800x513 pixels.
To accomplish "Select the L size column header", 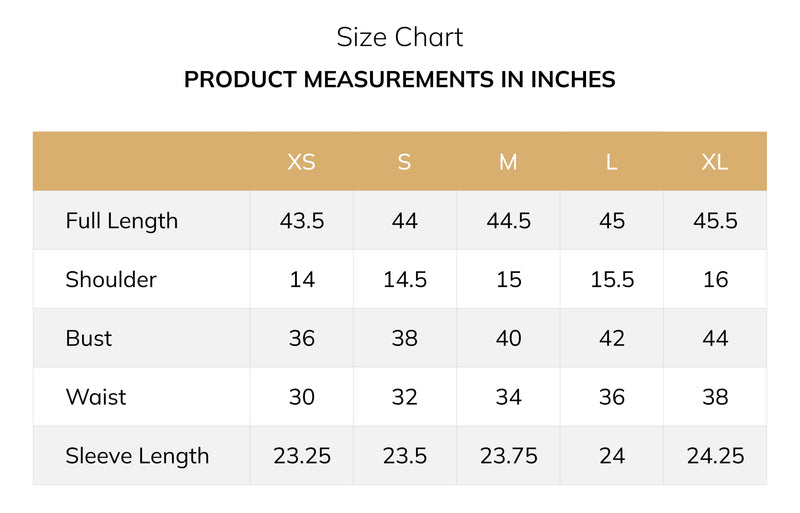I will click(x=612, y=162).
